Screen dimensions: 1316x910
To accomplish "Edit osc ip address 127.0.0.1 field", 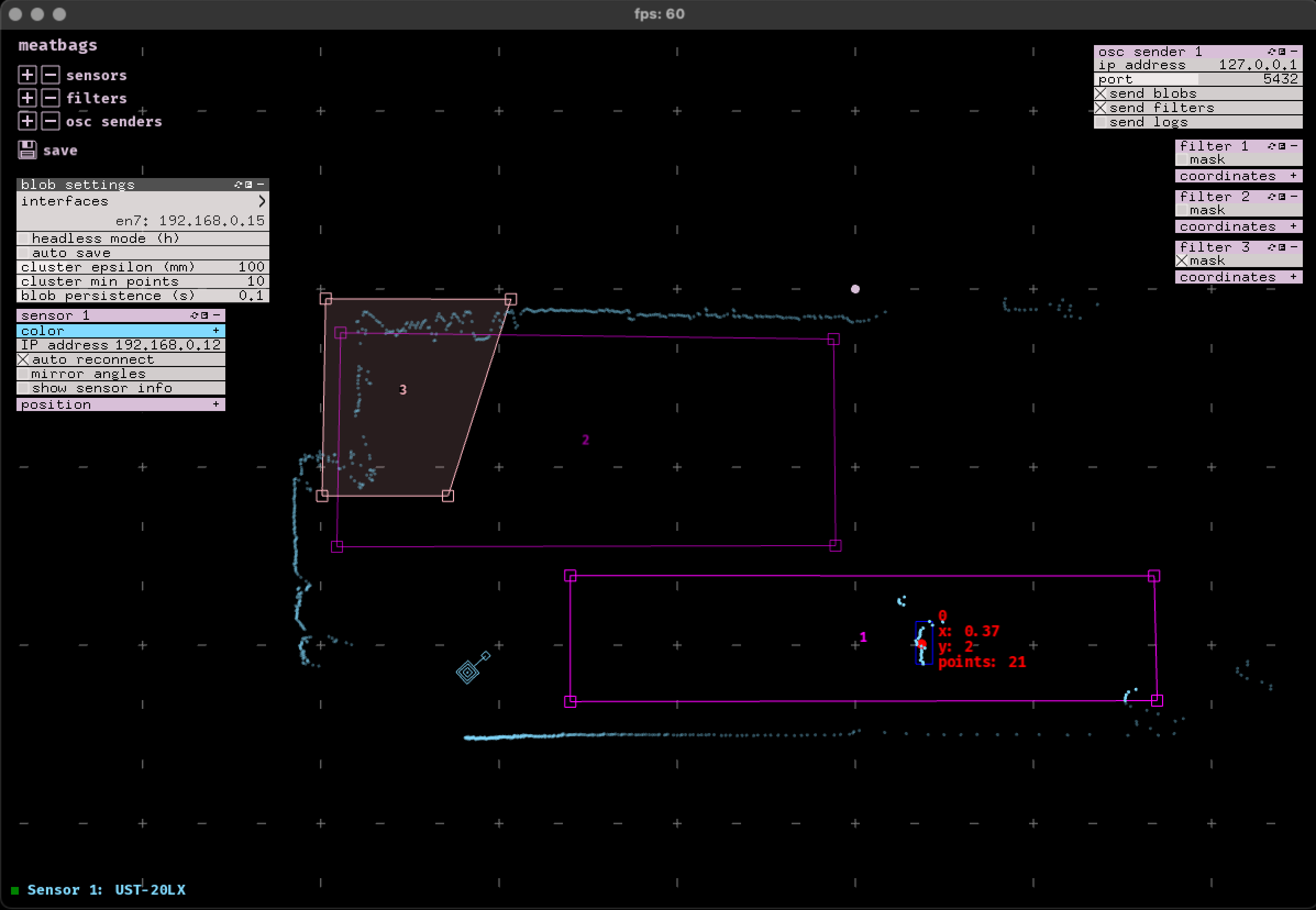I will click(x=1198, y=65).
